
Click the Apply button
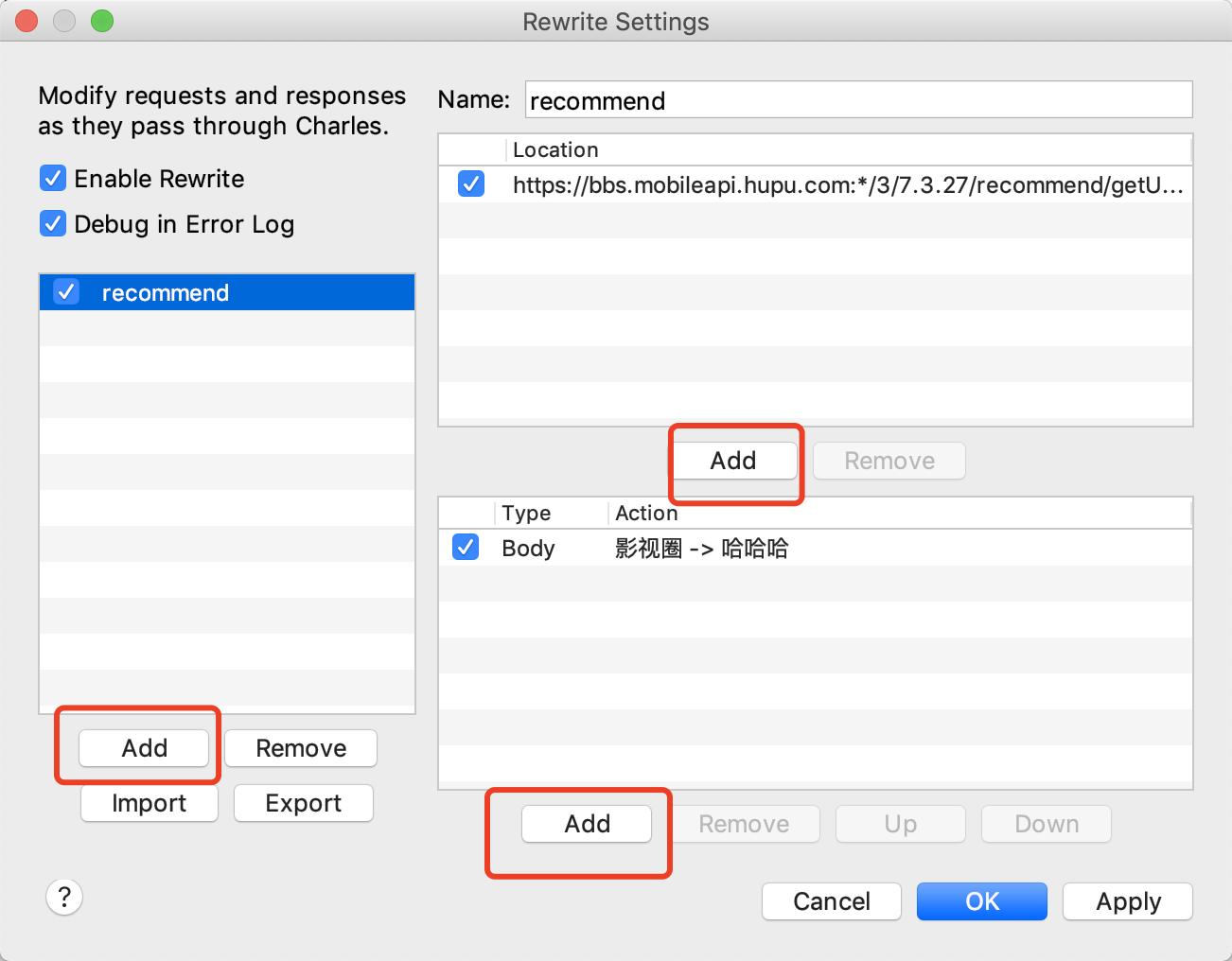tap(1127, 901)
